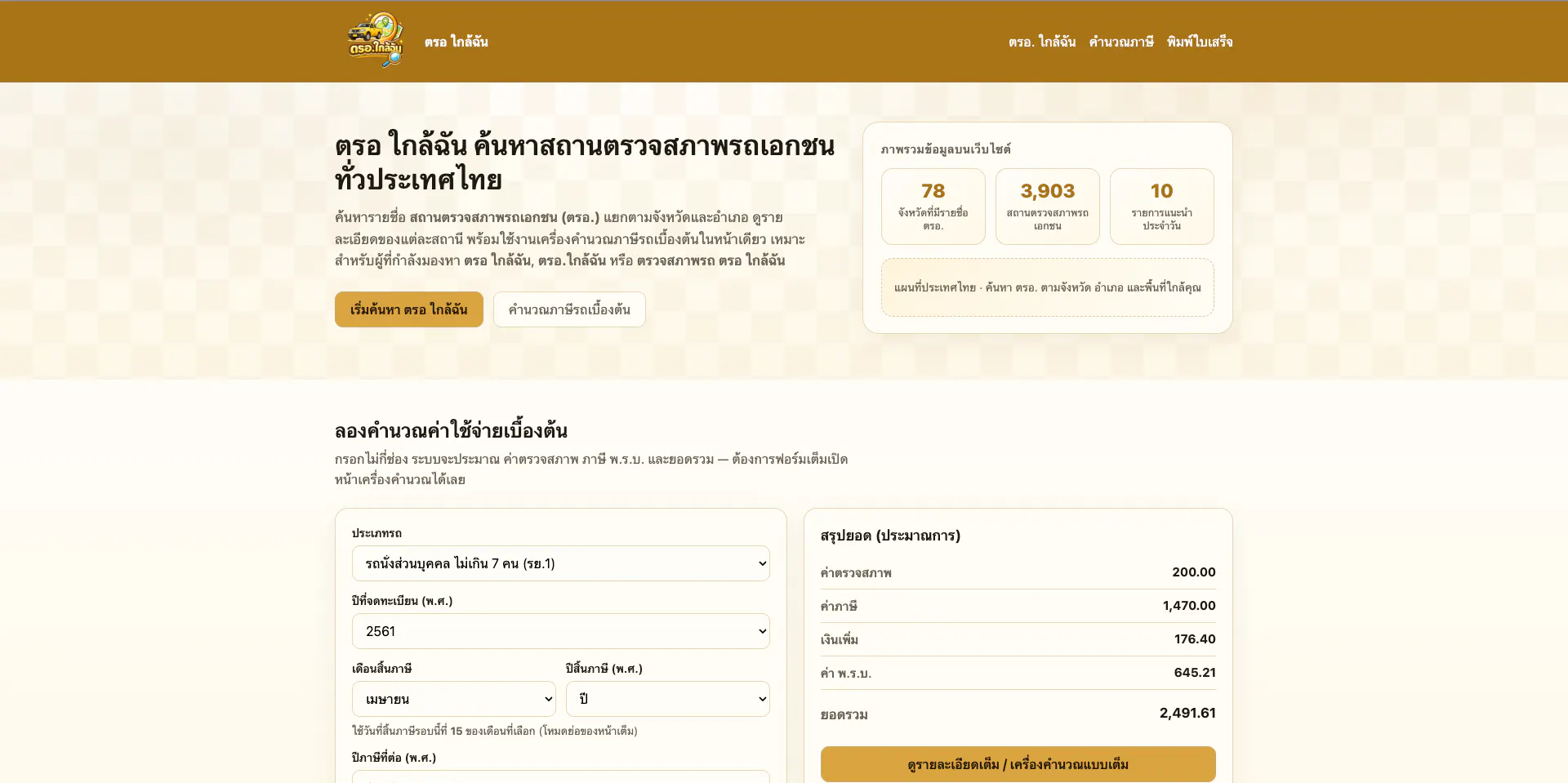This screenshot has width=1568, height=783.
Task: Click the ยอดรวม total value 2,491.61
Action: pyautogui.click(x=1187, y=713)
